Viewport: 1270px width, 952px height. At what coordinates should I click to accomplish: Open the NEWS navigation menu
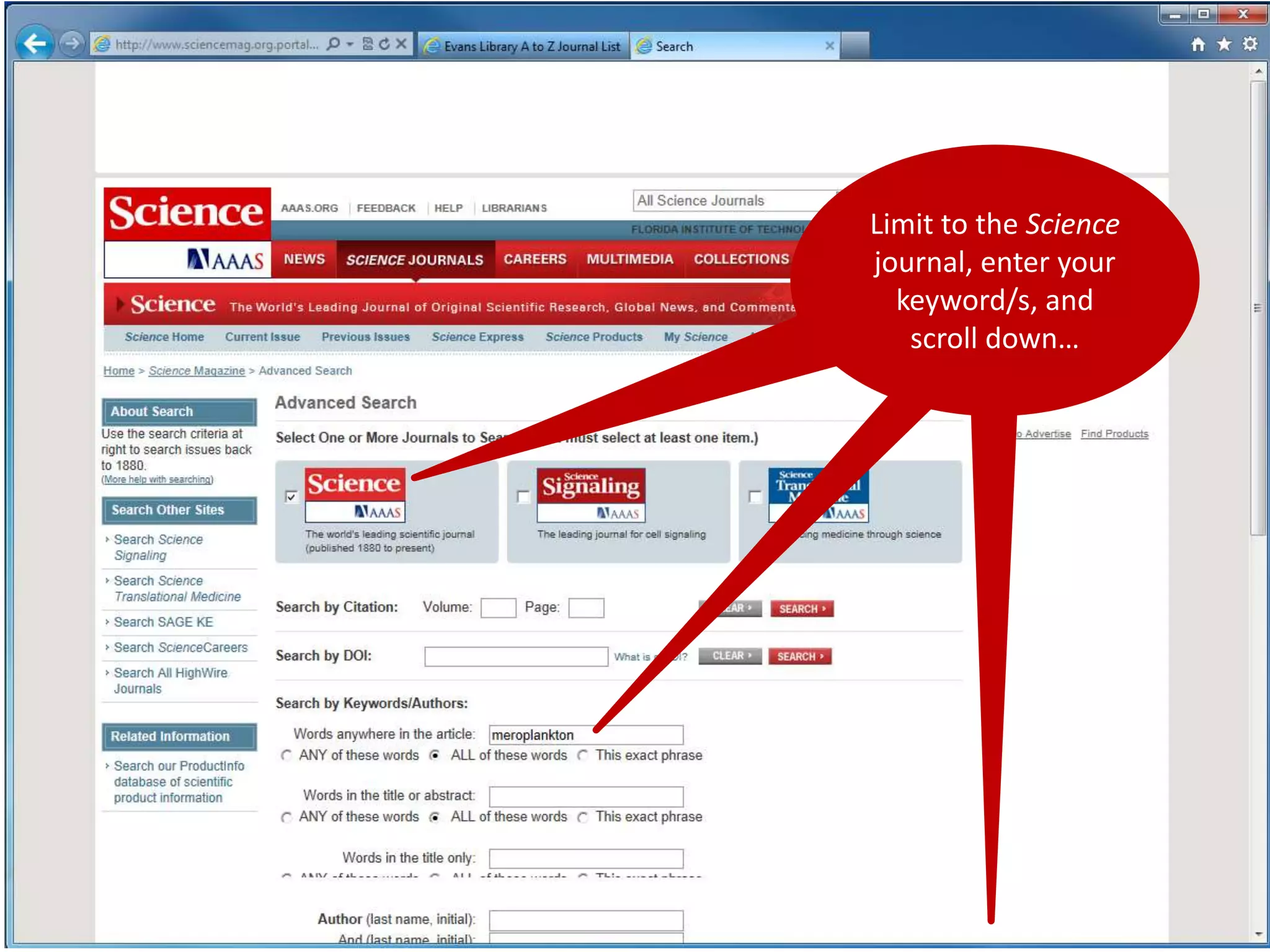click(x=304, y=259)
